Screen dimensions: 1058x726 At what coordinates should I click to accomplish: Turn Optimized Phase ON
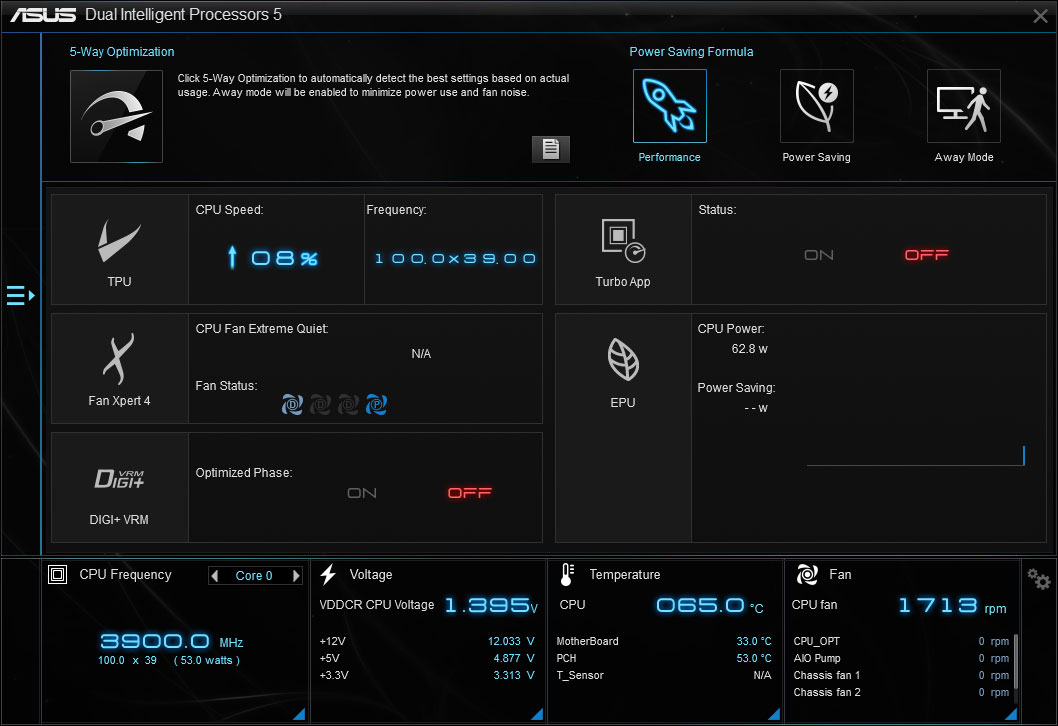pyautogui.click(x=362, y=493)
